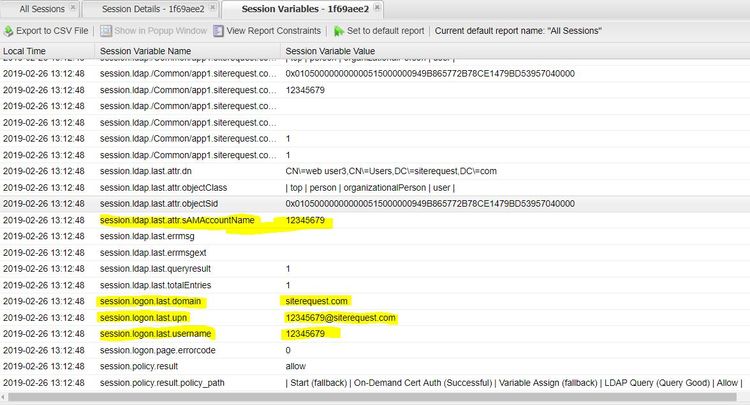Select the session.ldap.last.attr.dn variable name
This screenshot has width=750, height=405.
pyautogui.click(x=145, y=171)
